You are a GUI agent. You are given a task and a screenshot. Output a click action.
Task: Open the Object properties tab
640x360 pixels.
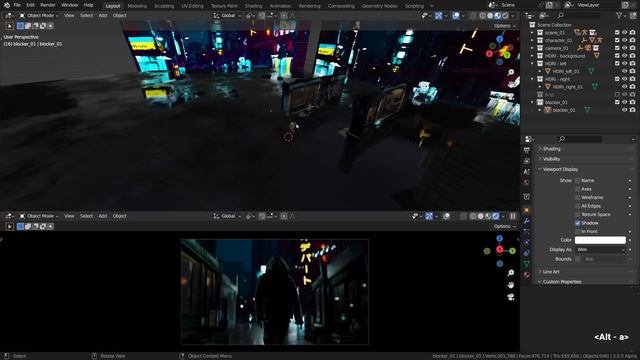tap(527, 210)
